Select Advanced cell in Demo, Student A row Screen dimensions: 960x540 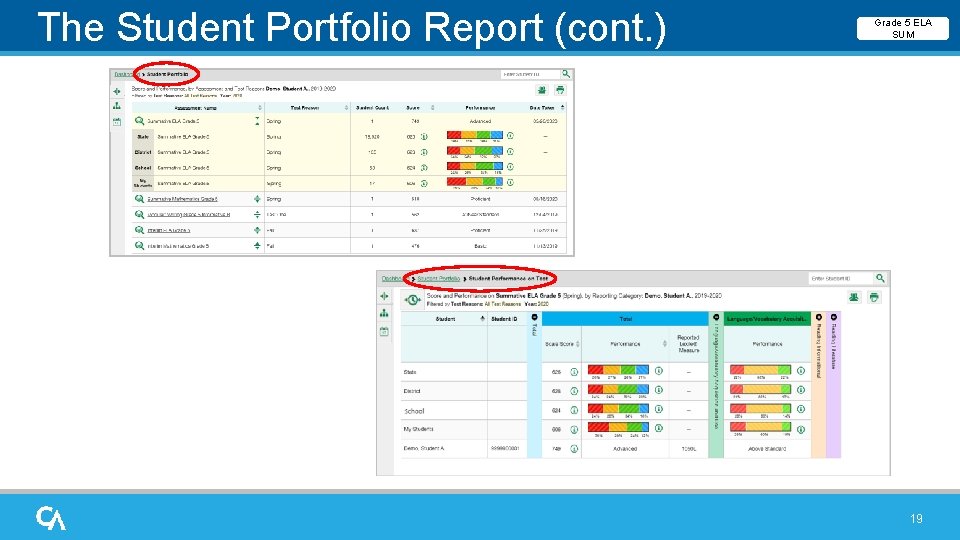click(624, 449)
